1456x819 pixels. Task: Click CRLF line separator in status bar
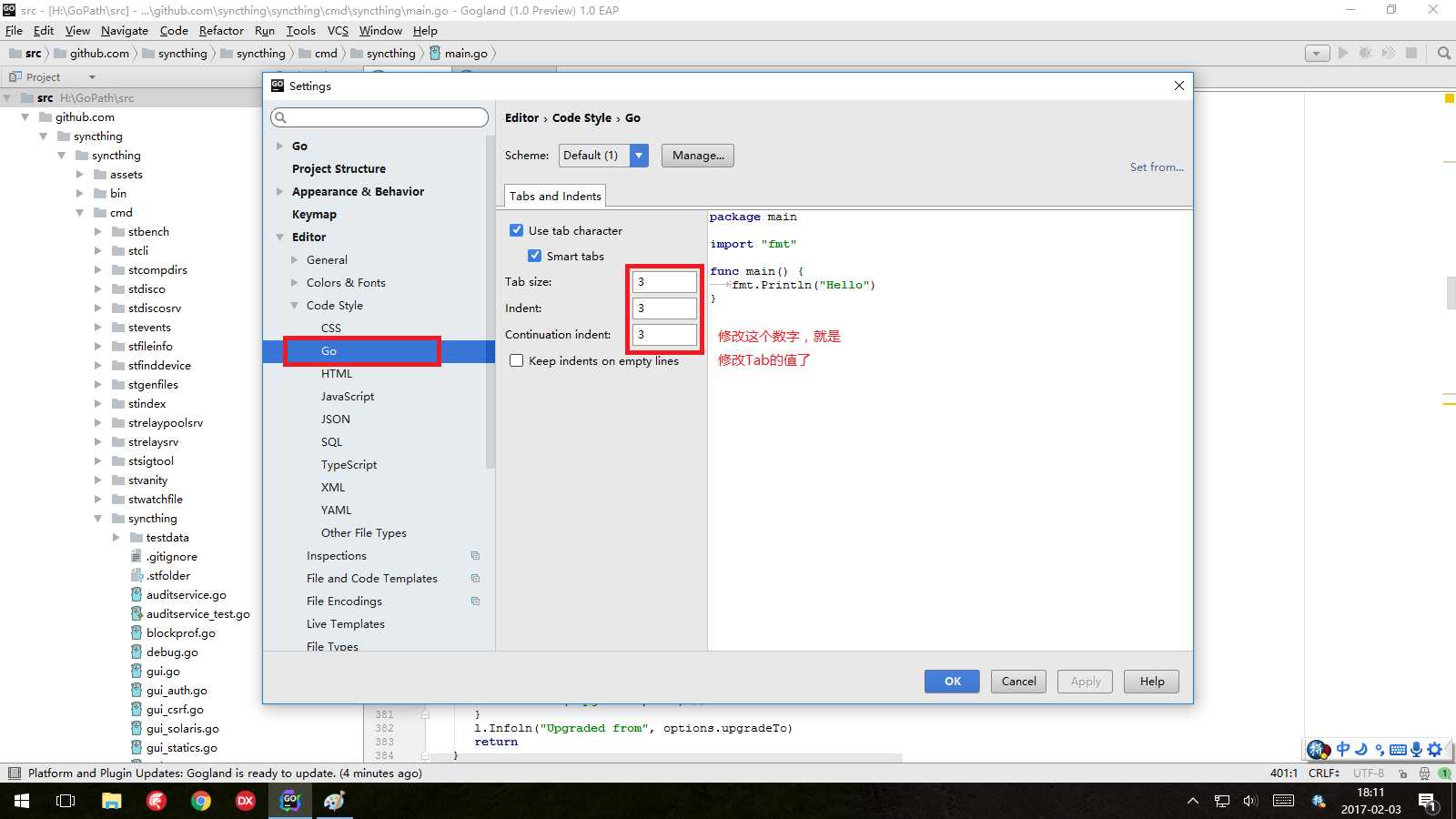[1324, 773]
